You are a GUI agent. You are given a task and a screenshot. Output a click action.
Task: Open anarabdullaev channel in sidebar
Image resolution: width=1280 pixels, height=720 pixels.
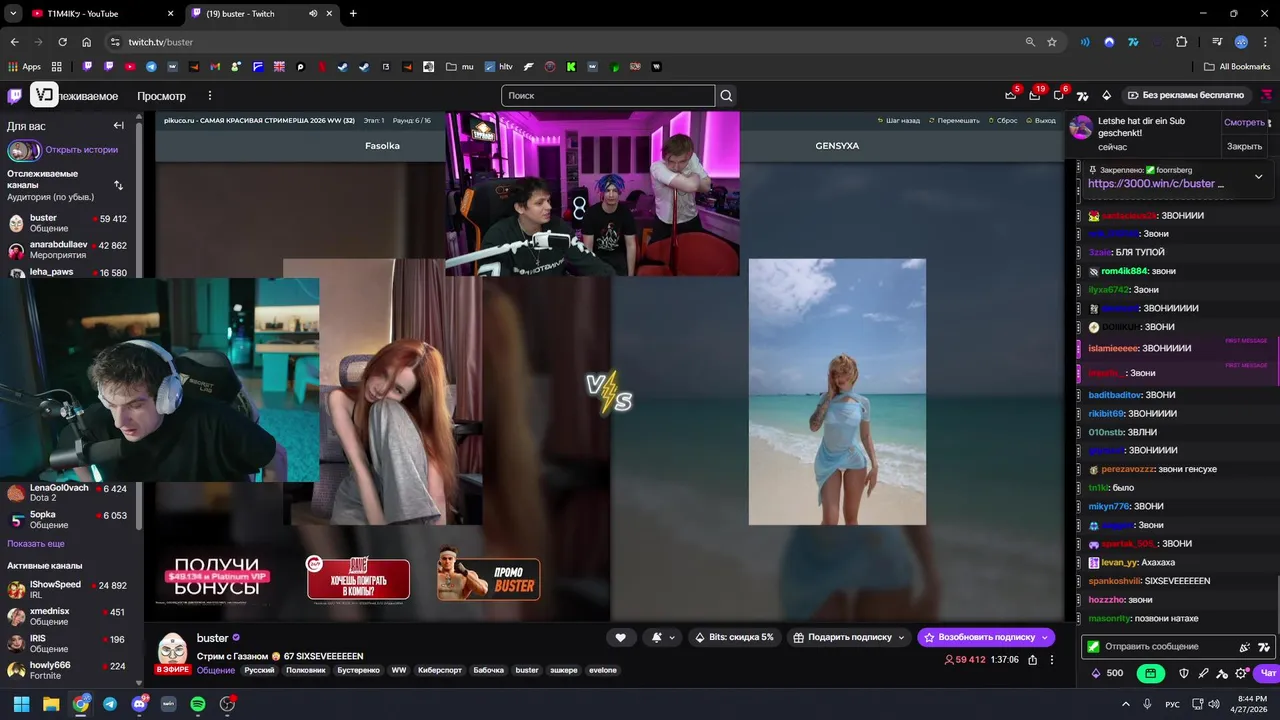click(x=67, y=249)
